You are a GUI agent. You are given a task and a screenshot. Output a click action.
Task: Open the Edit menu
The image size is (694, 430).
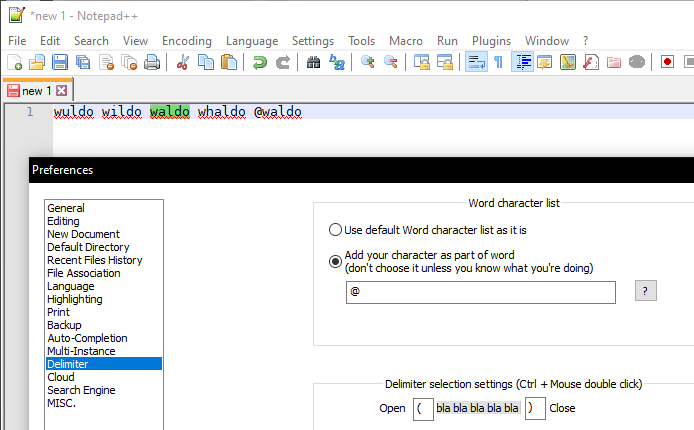50,41
